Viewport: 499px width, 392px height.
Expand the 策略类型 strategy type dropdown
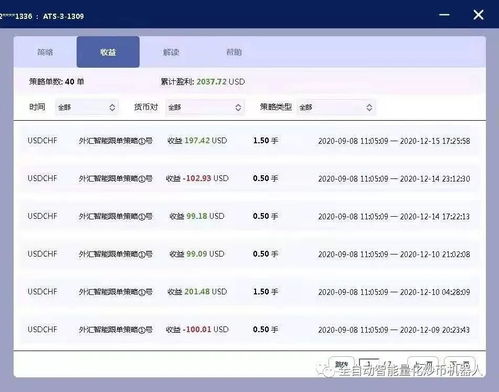pos(336,107)
